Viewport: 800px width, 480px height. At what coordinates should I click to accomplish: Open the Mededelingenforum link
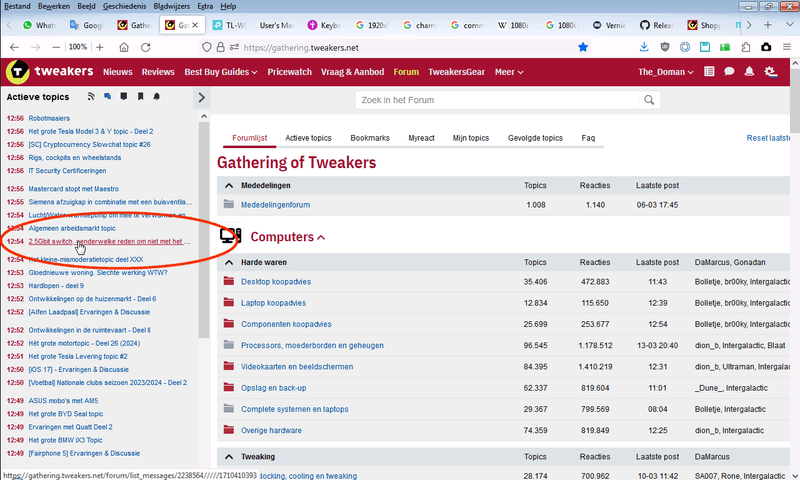point(276,205)
